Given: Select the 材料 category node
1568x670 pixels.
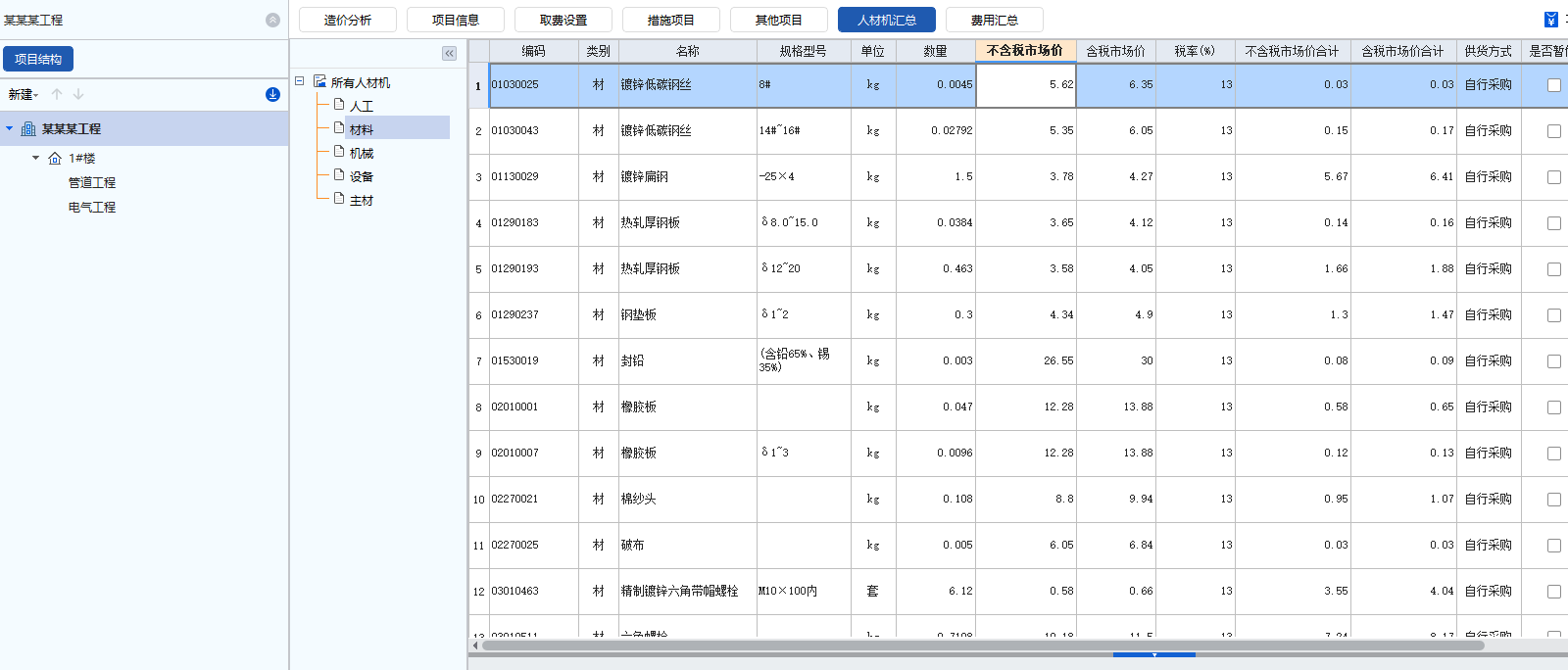Looking at the screenshot, I should (362, 128).
